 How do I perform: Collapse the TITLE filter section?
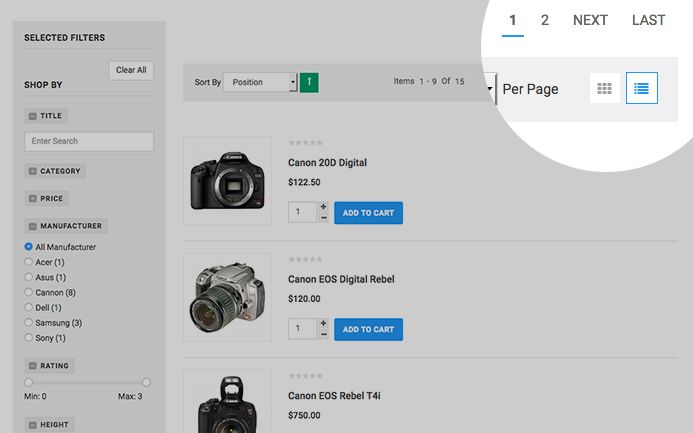pos(33,116)
